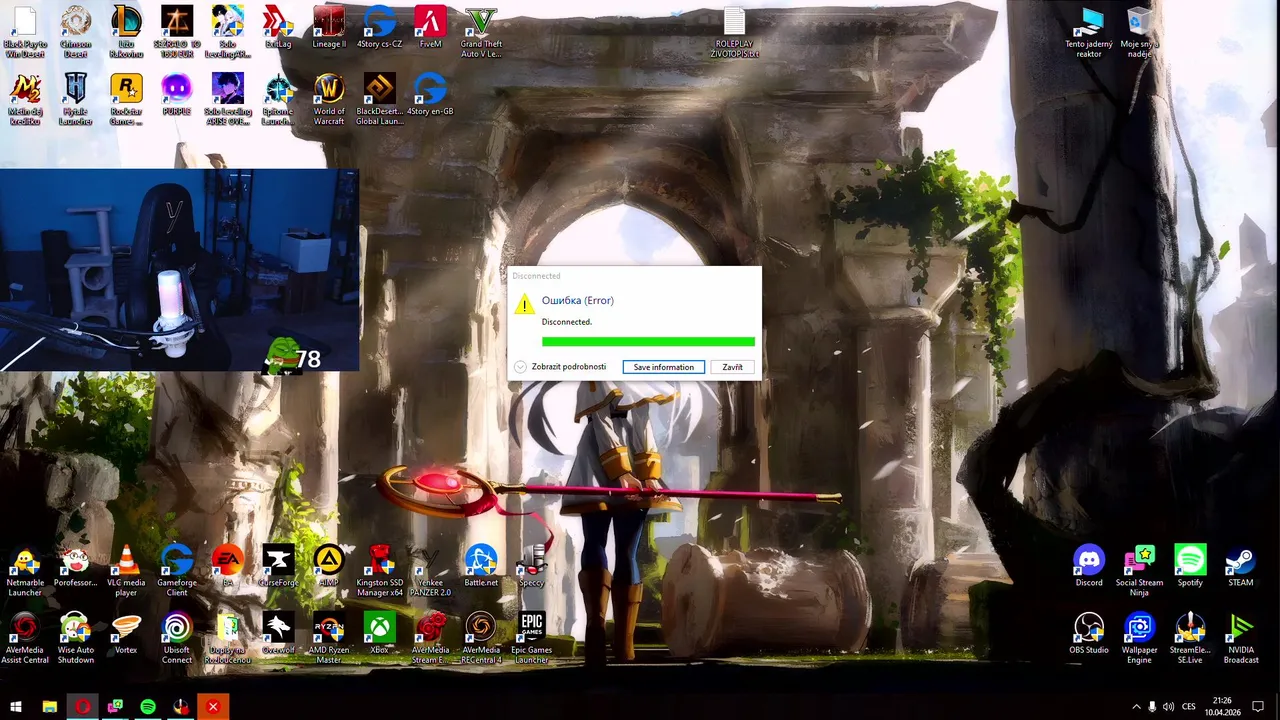The width and height of the screenshot is (1280, 720).
Task: Open the World of Warcraft shortcut
Action: click(x=329, y=99)
